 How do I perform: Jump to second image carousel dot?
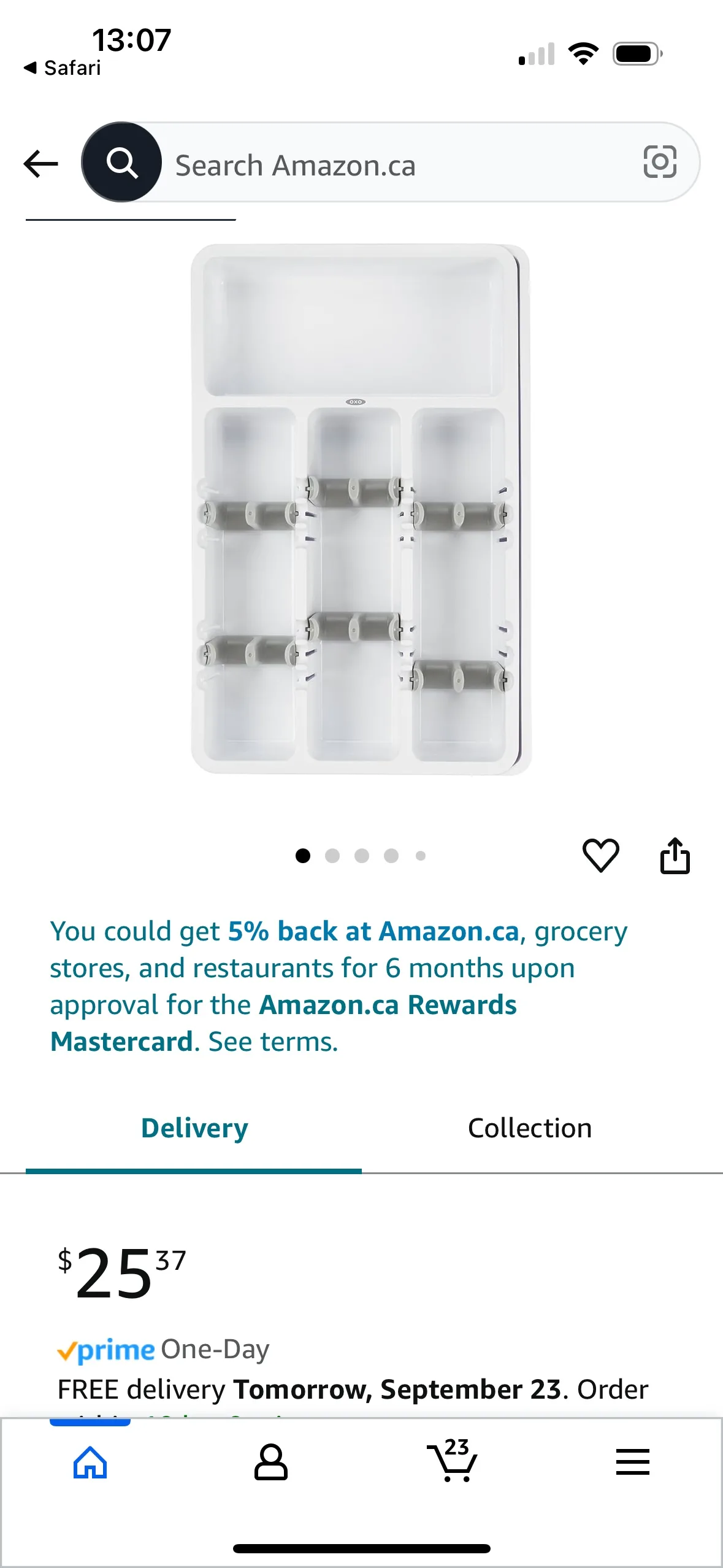tap(332, 856)
